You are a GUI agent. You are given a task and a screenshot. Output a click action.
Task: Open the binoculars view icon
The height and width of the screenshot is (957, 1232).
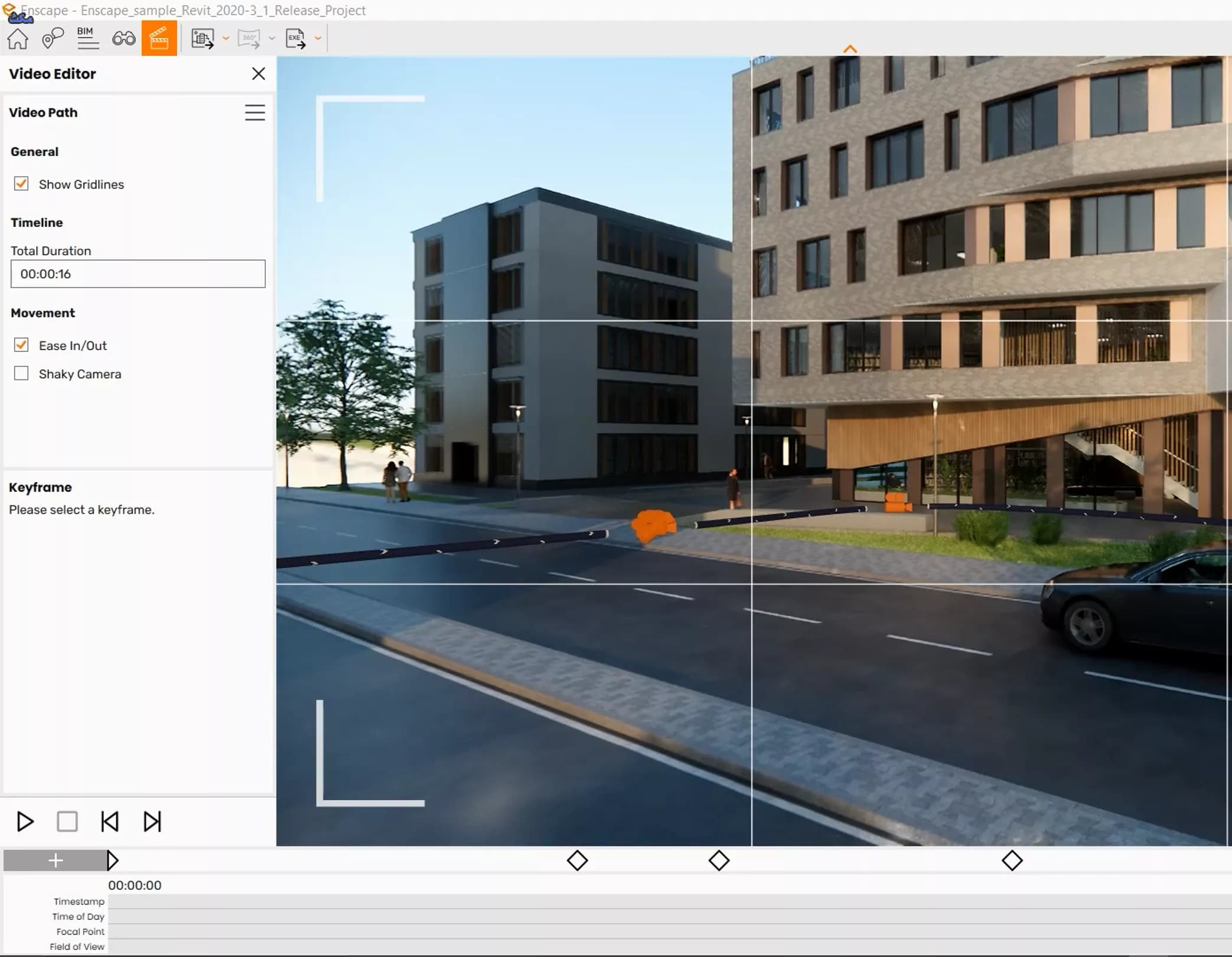click(123, 38)
